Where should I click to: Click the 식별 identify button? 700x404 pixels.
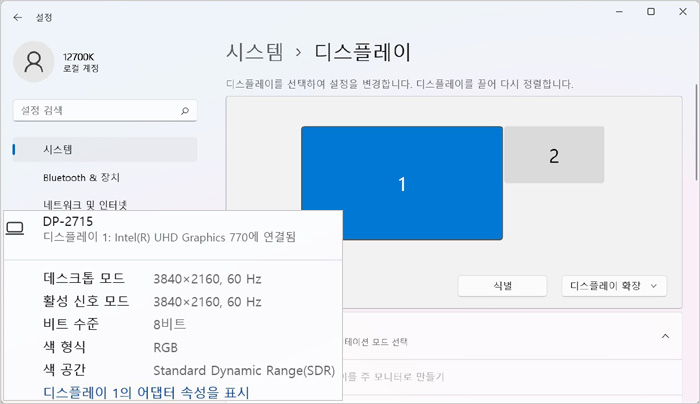[502, 286]
